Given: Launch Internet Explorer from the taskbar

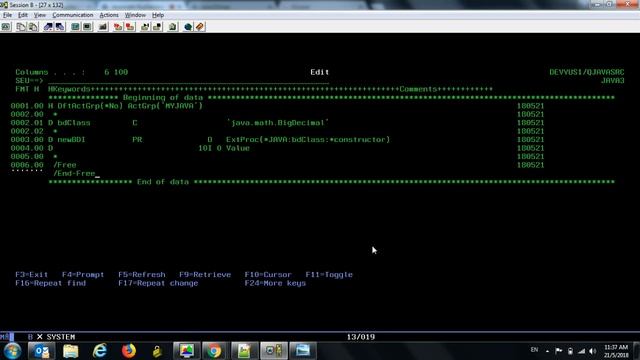Looking at the screenshot, I should coord(100,351).
